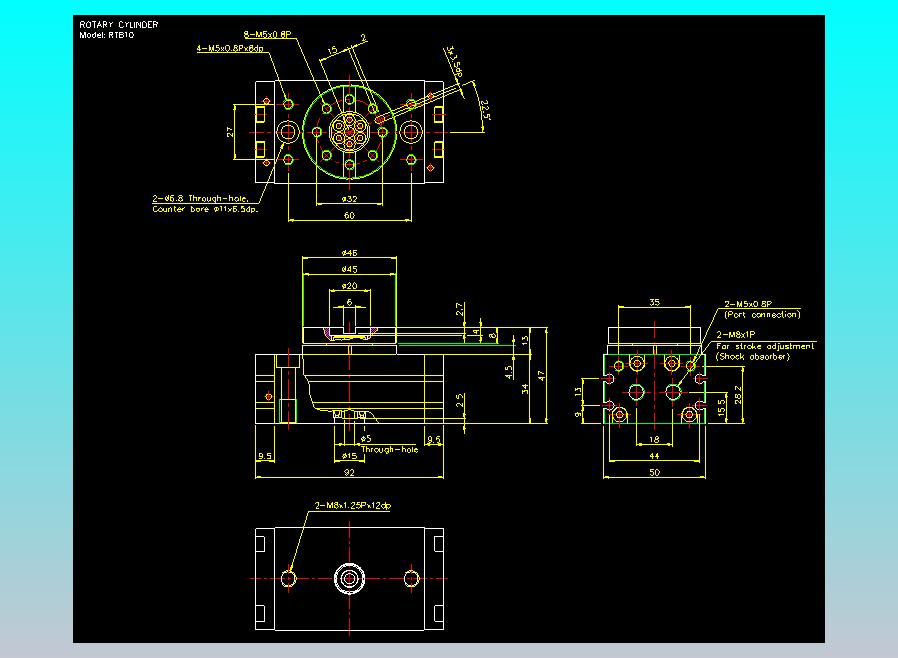Click the 2.7 height dimension
Image resolution: width=898 pixels, height=658 pixels.
(459, 309)
